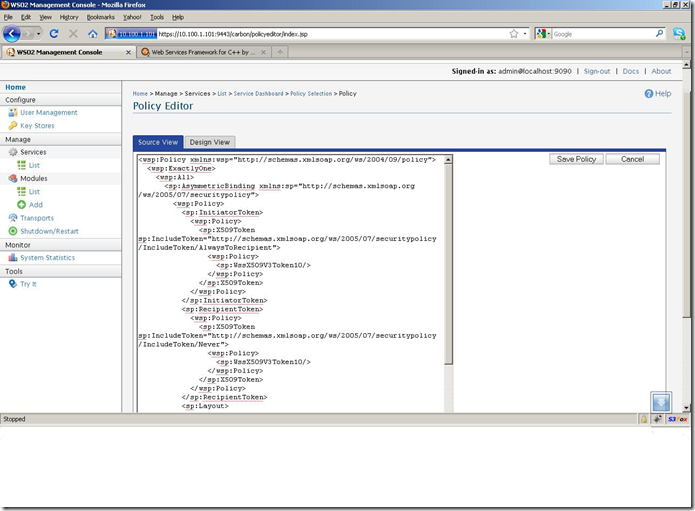Click the Try It tool icon
The width and height of the screenshot is (695, 511).
[x=13, y=284]
